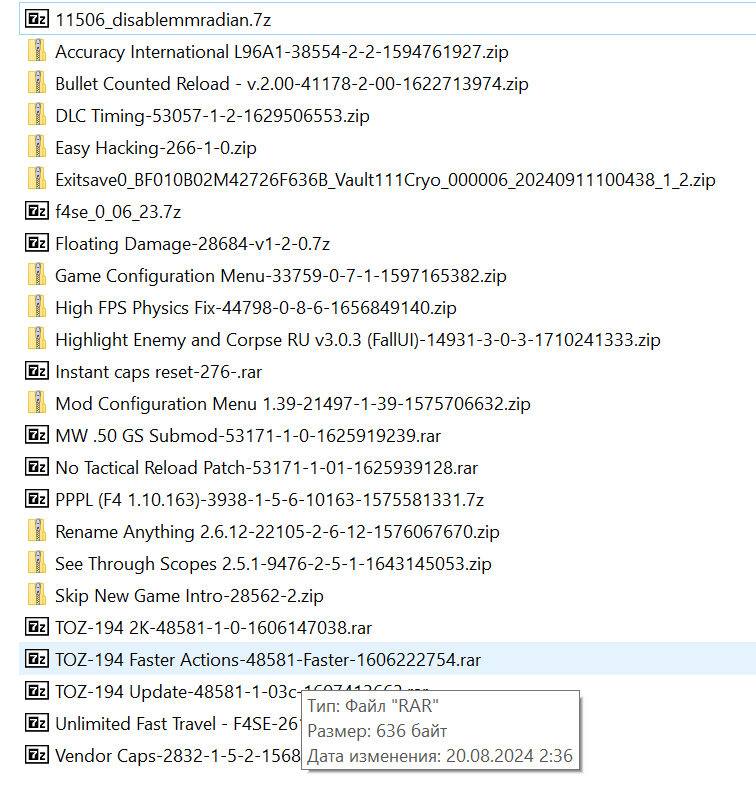This screenshot has height=799, width=756.
Task: Select TOZ-194 2K-48581-1-0-1606147038.rar name
Action: coord(213,628)
